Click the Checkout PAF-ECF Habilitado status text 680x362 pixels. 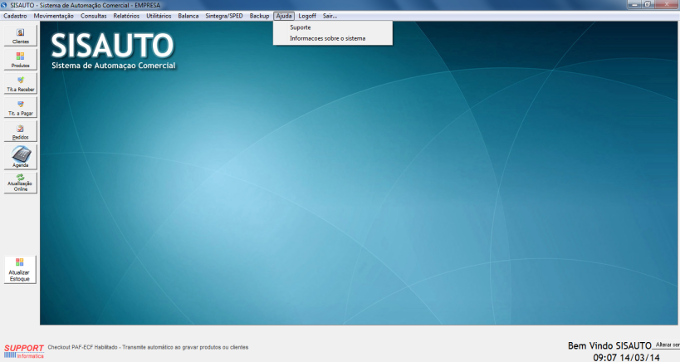click(x=148, y=347)
